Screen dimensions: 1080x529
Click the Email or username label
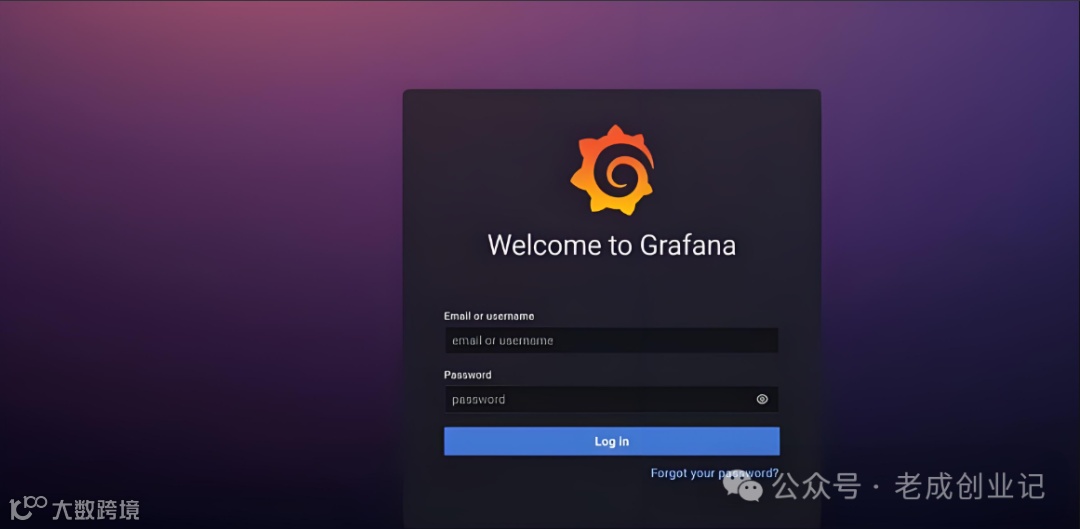pyautogui.click(x=489, y=316)
